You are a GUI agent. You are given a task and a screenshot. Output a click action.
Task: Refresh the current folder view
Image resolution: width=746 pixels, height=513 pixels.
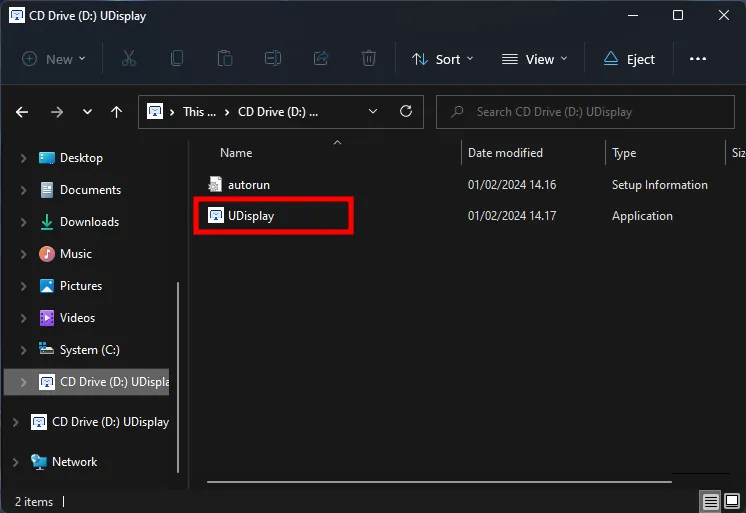coord(406,112)
